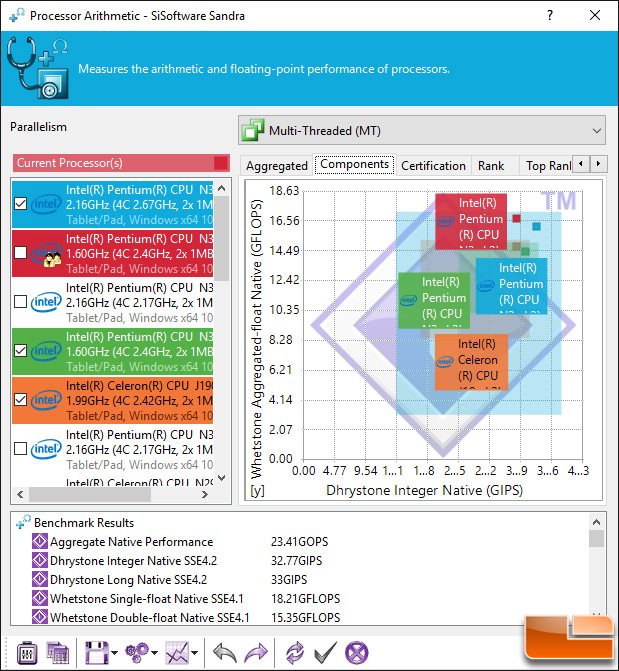Click the purple cancel X icon
Image resolution: width=619 pixels, height=671 pixels.
(x=357, y=653)
